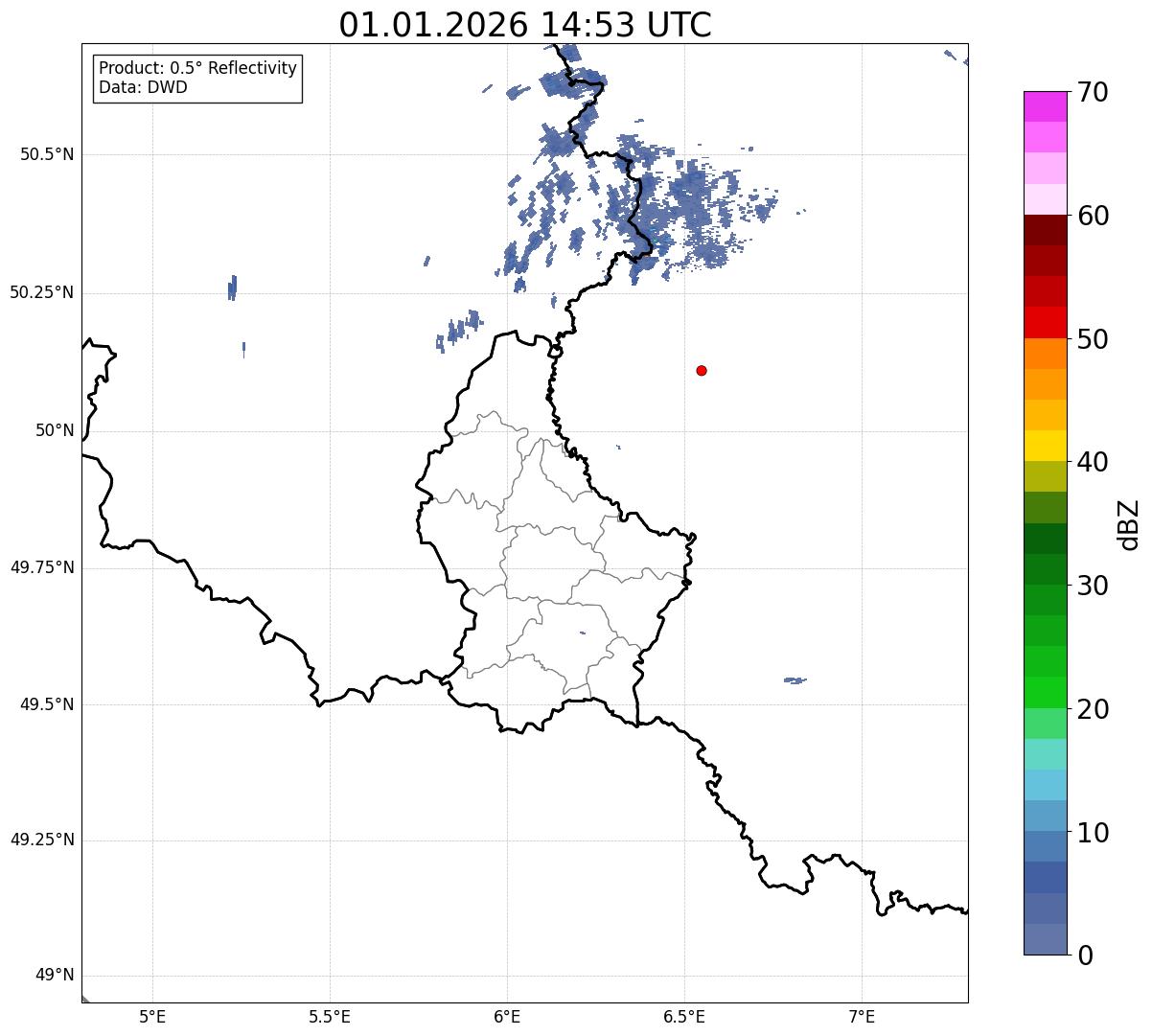Click 'Product: 0.5° Reflectivity' label
This screenshot has width=1152, height=1036.
(x=198, y=68)
